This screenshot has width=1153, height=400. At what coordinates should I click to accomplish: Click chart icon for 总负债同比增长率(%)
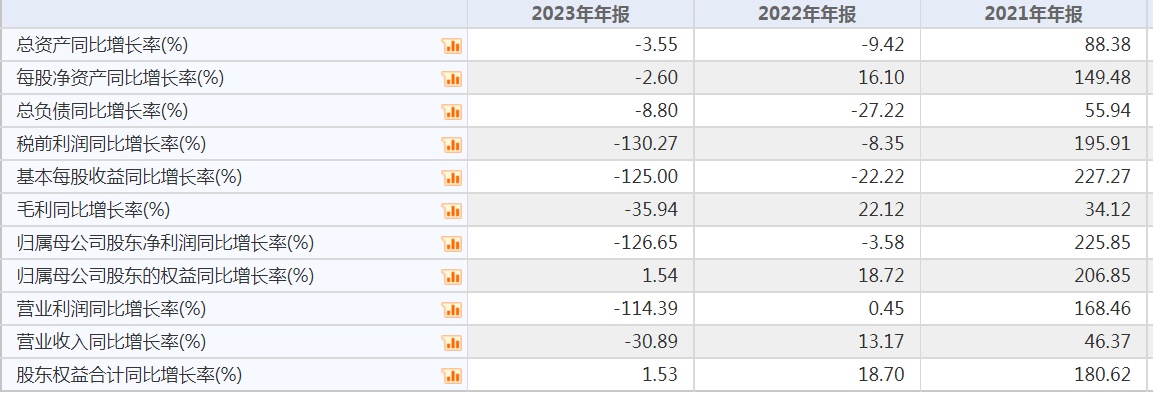[x=451, y=112]
